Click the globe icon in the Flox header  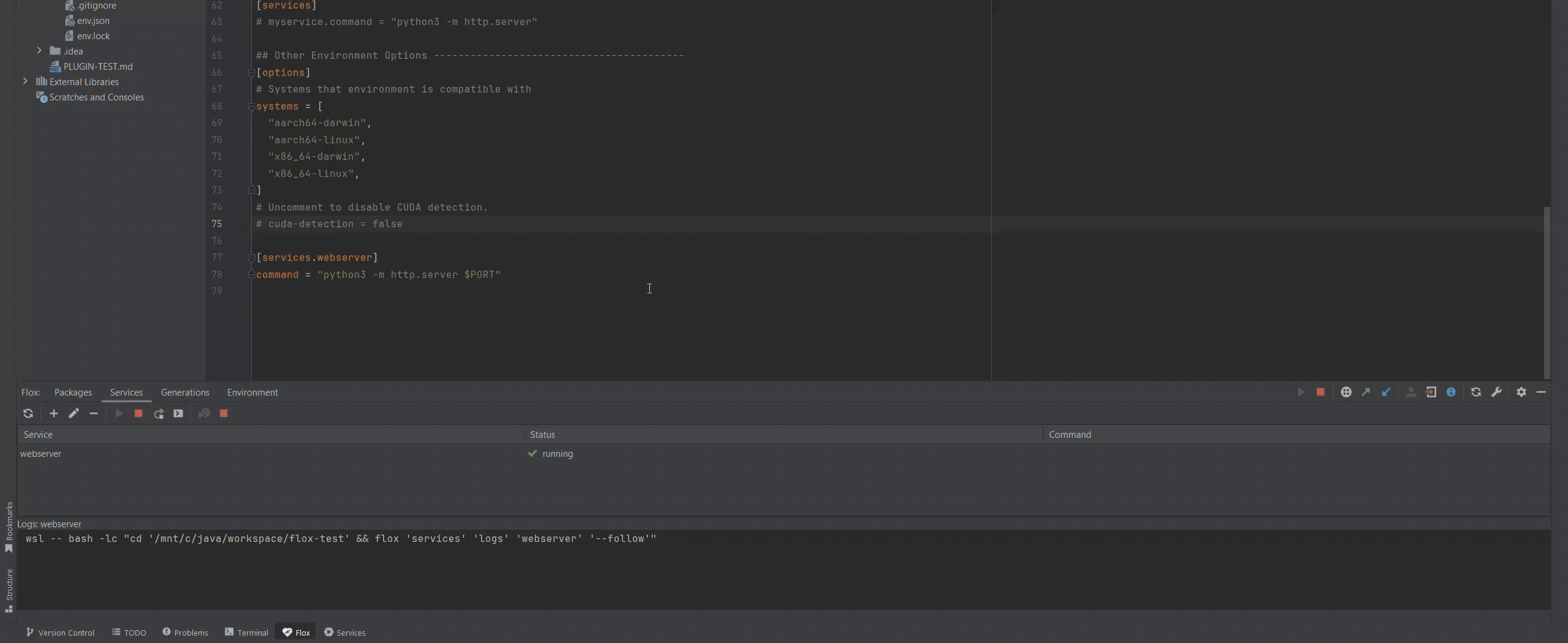pyautogui.click(x=1346, y=392)
